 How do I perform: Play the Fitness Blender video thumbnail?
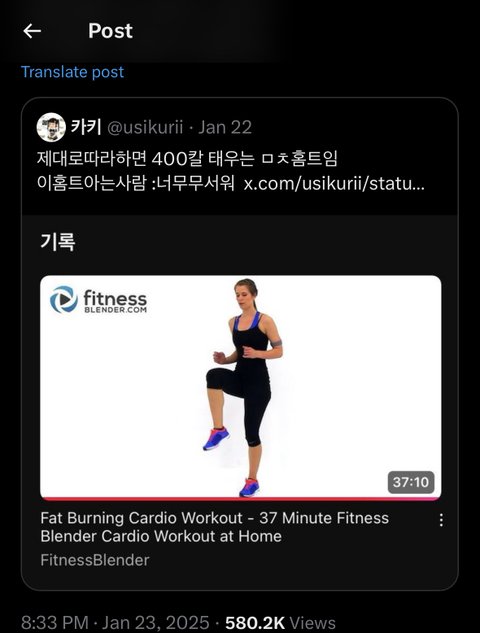[x=241, y=387]
